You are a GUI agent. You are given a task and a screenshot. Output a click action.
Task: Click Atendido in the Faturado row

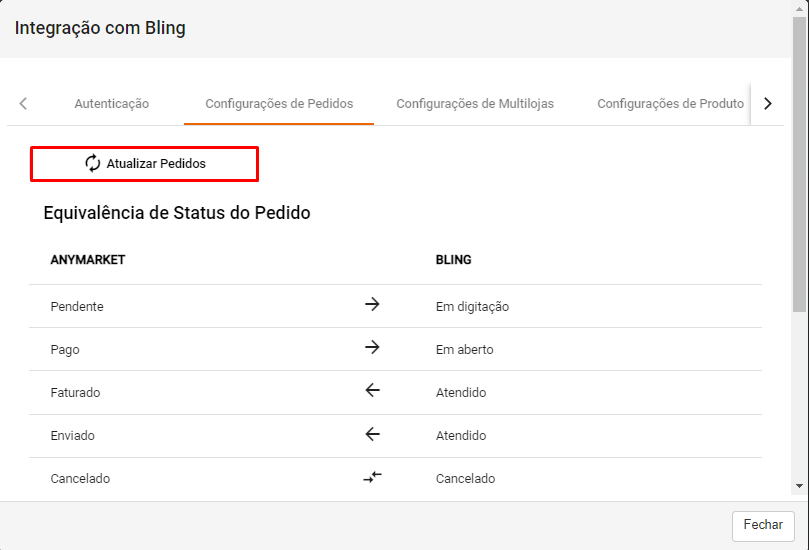coord(461,393)
